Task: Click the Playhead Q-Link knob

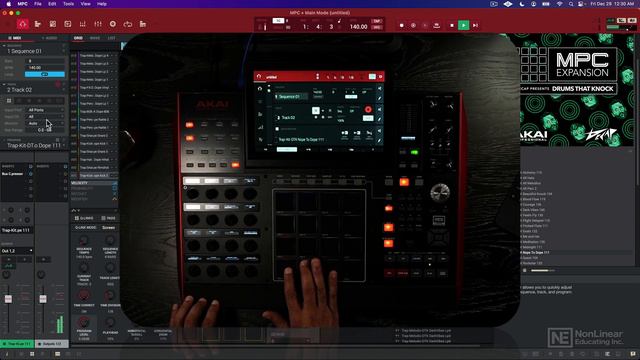Action: [x=110, y=322]
